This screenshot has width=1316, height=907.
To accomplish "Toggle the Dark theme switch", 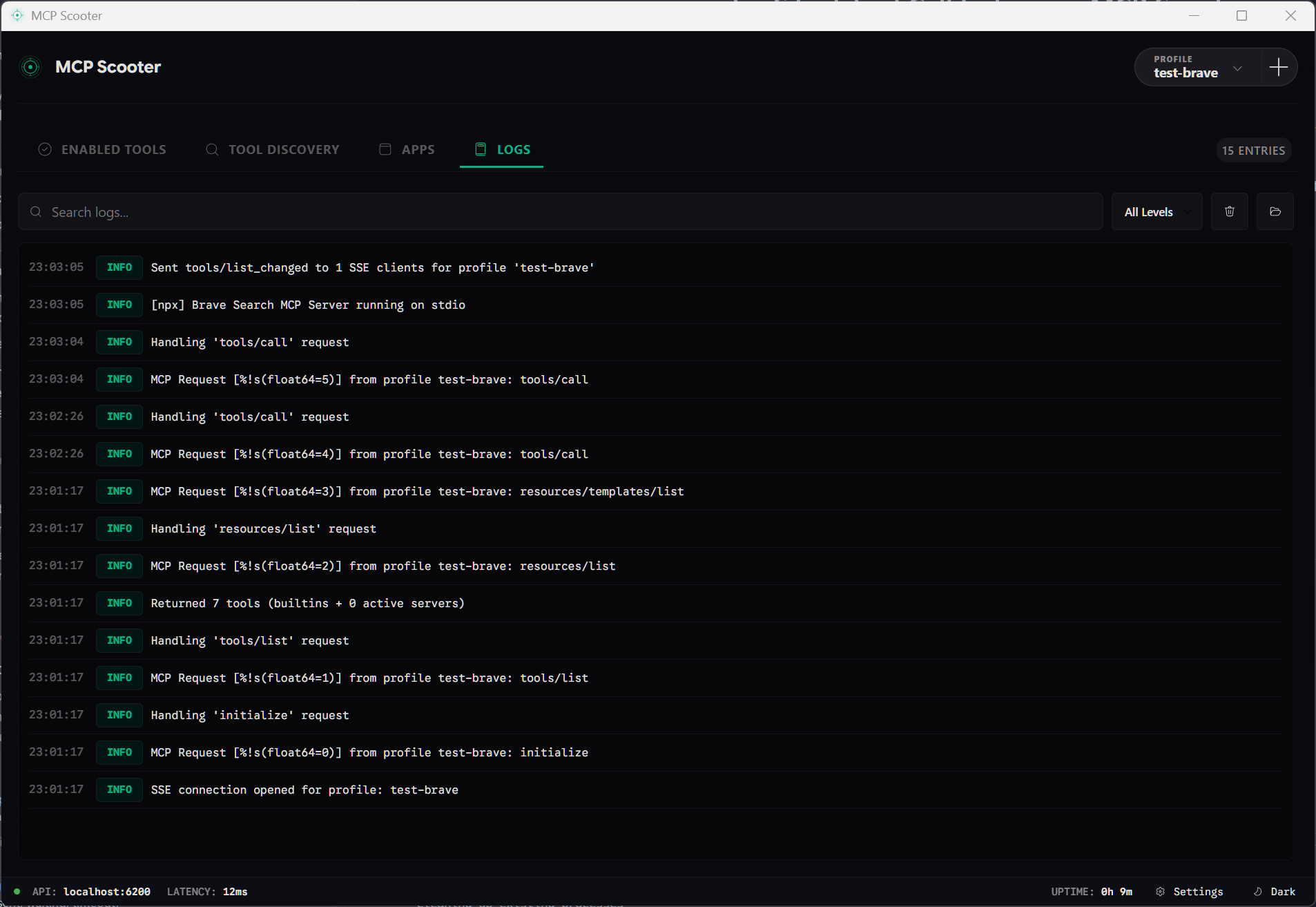I will [x=1274, y=891].
